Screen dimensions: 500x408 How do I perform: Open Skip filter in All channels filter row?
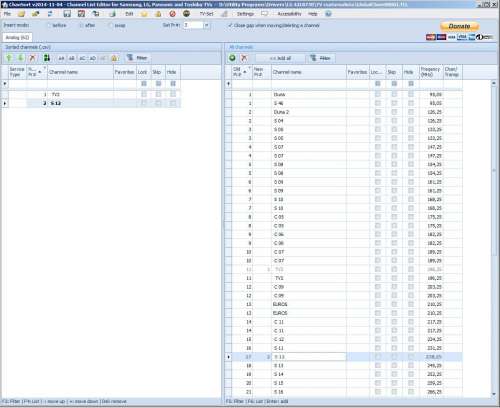(394, 84)
